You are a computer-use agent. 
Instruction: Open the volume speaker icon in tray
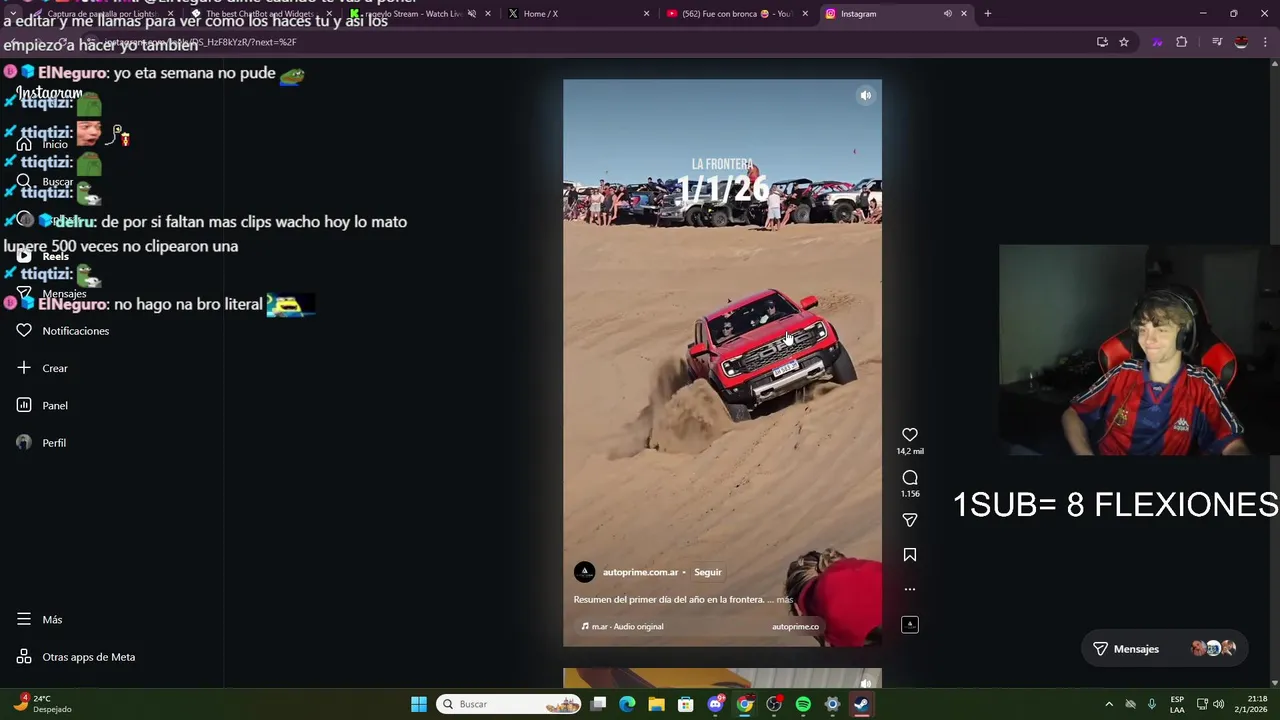pyautogui.click(x=1218, y=704)
